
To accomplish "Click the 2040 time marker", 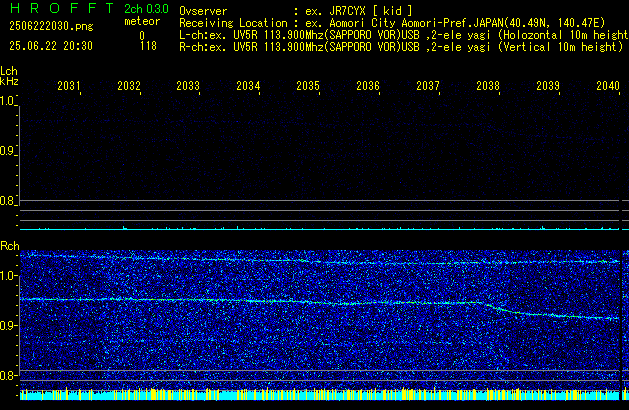I will 608,86.
